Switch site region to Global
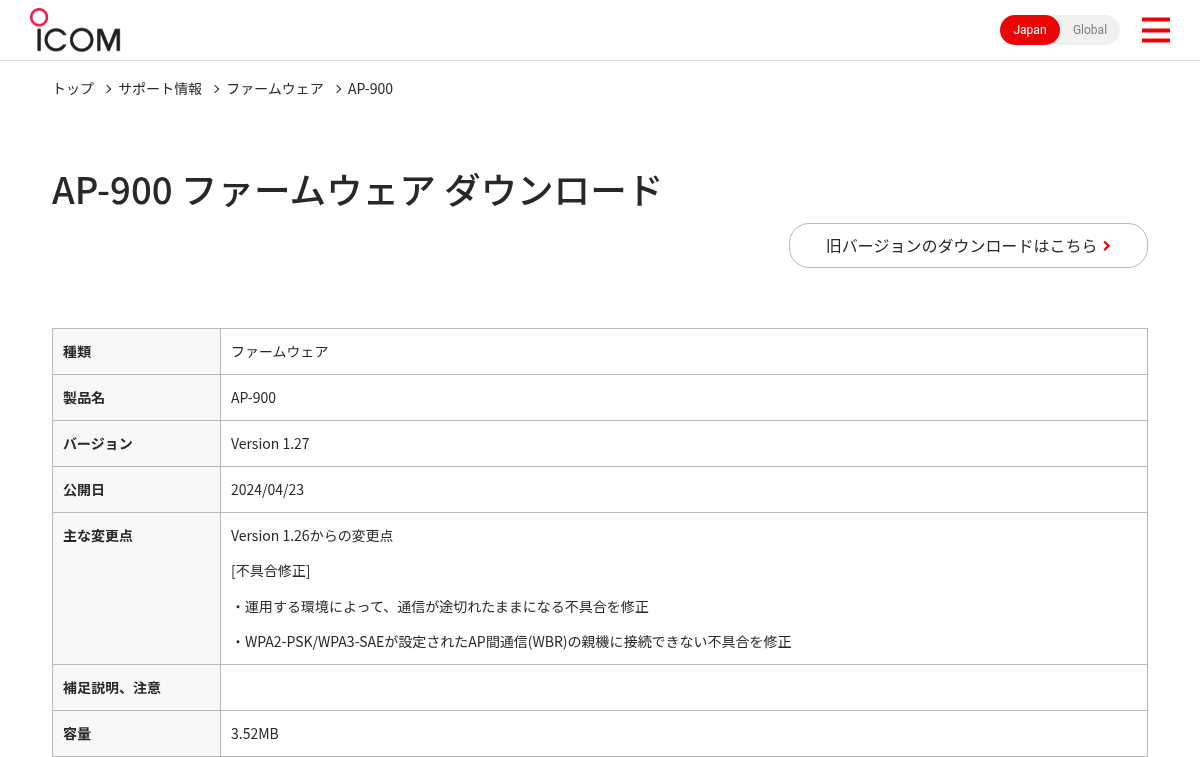1200x757 pixels. (x=1090, y=30)
